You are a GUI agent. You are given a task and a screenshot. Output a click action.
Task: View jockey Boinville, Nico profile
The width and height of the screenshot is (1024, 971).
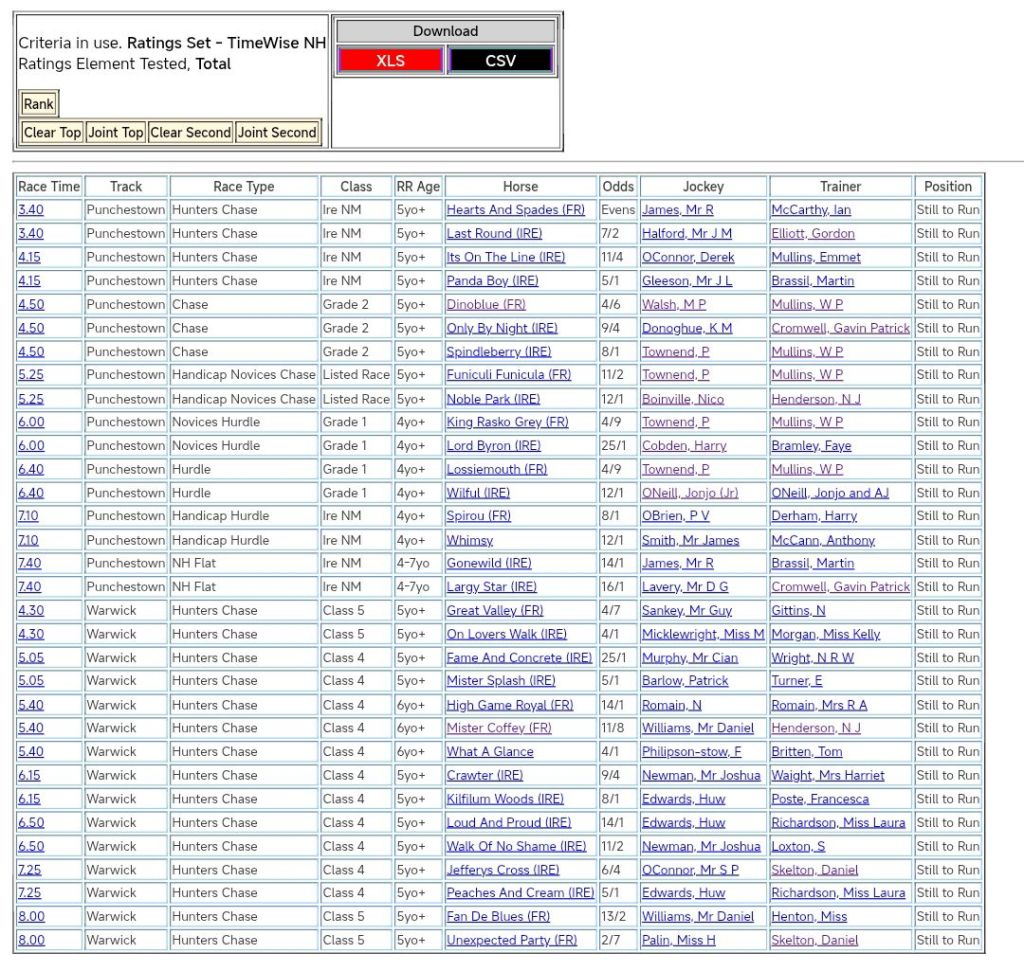[682, 399]
